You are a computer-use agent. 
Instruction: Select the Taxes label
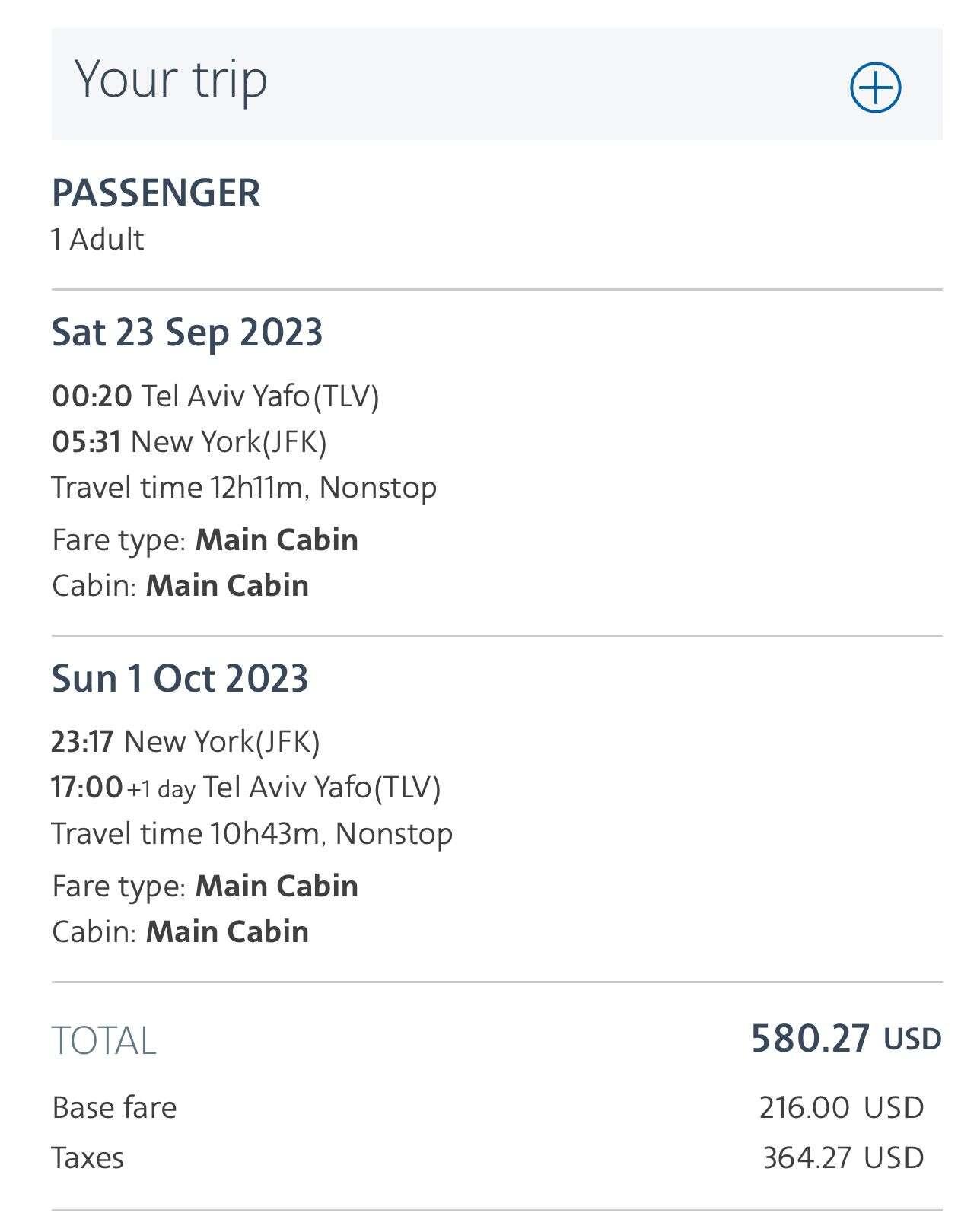pos(88,1158)
